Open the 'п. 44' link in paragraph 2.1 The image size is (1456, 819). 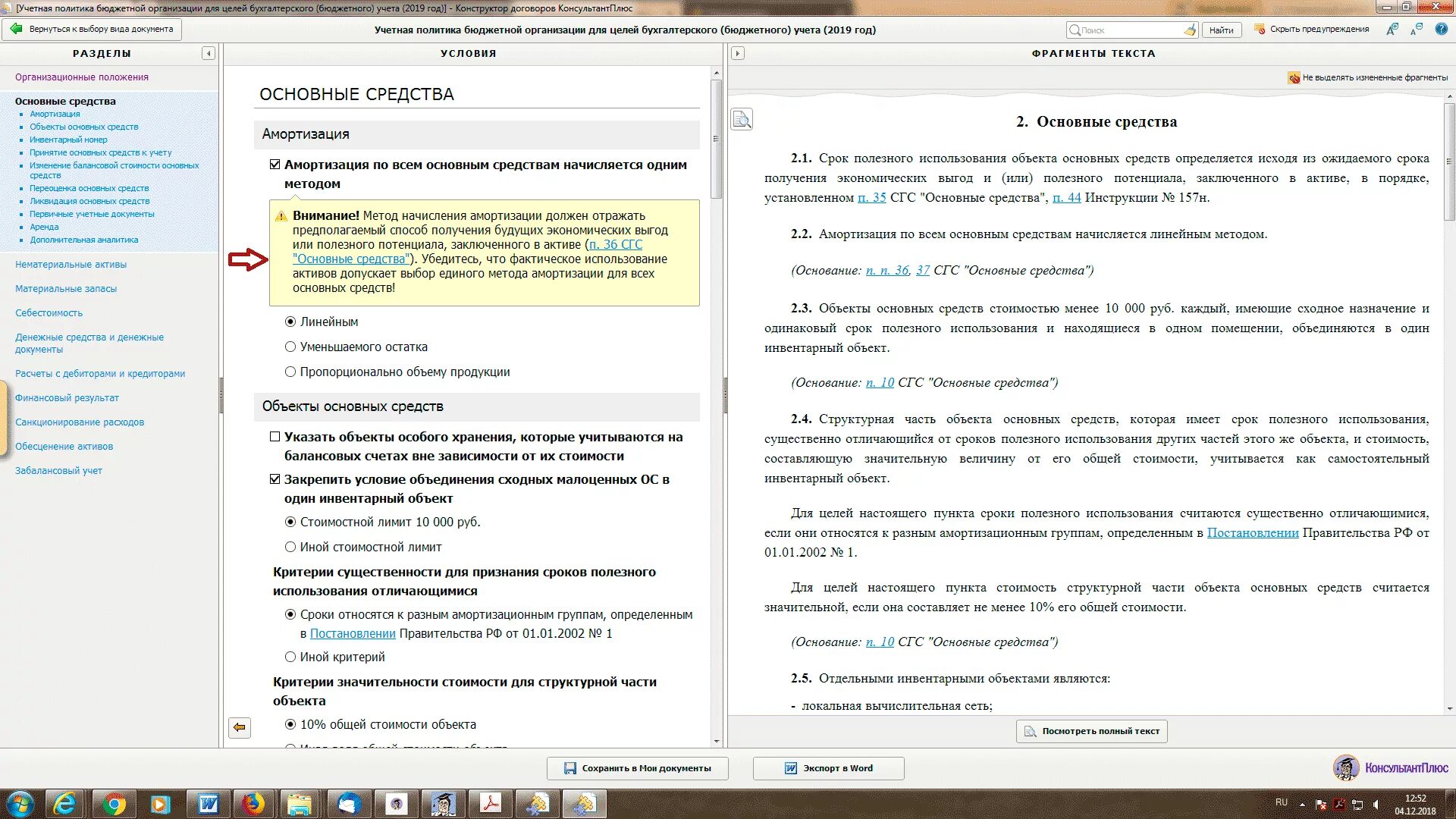tap(1067, 197)
